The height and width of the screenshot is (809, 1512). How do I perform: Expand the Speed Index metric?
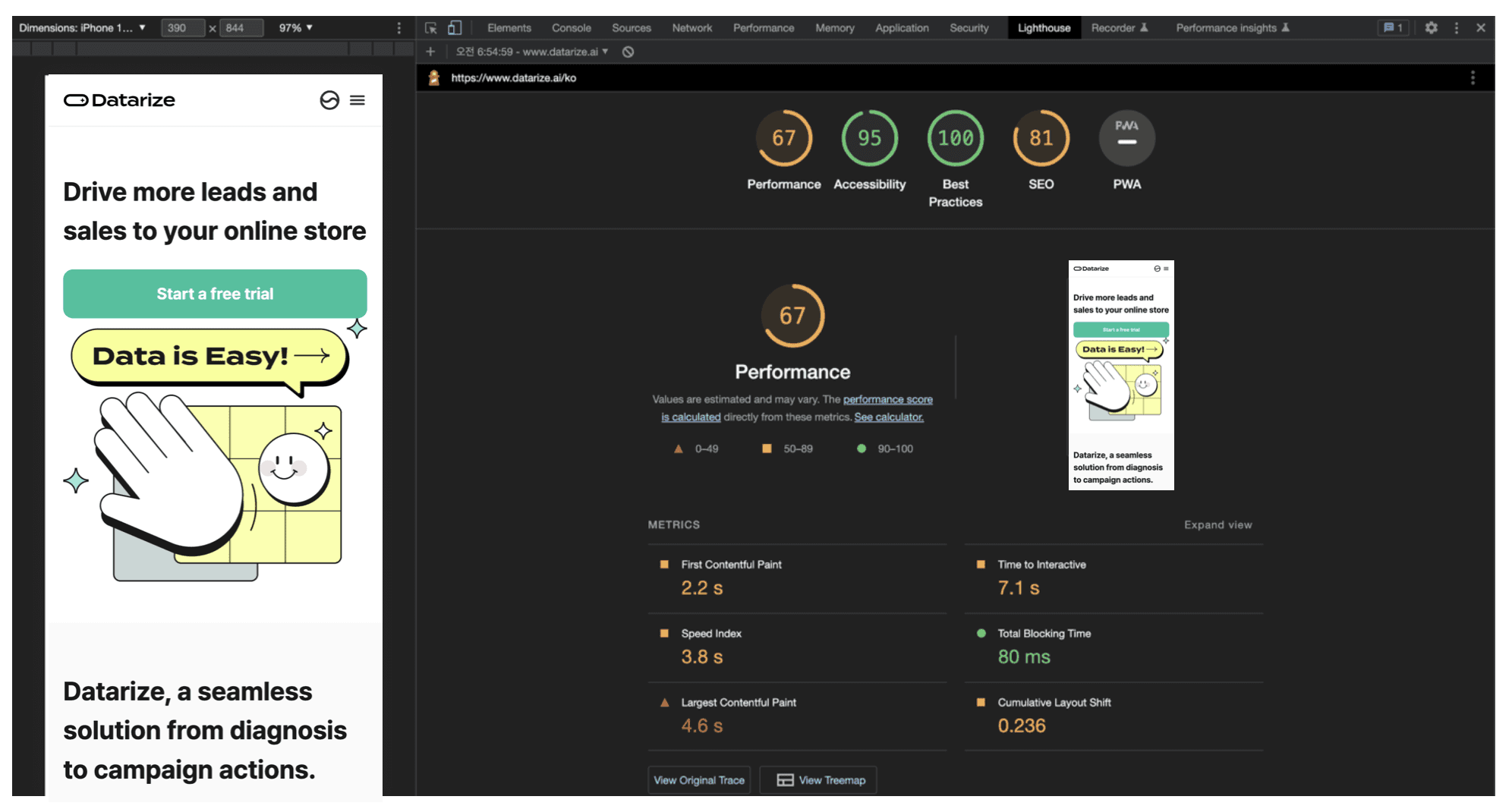point(797,647)
